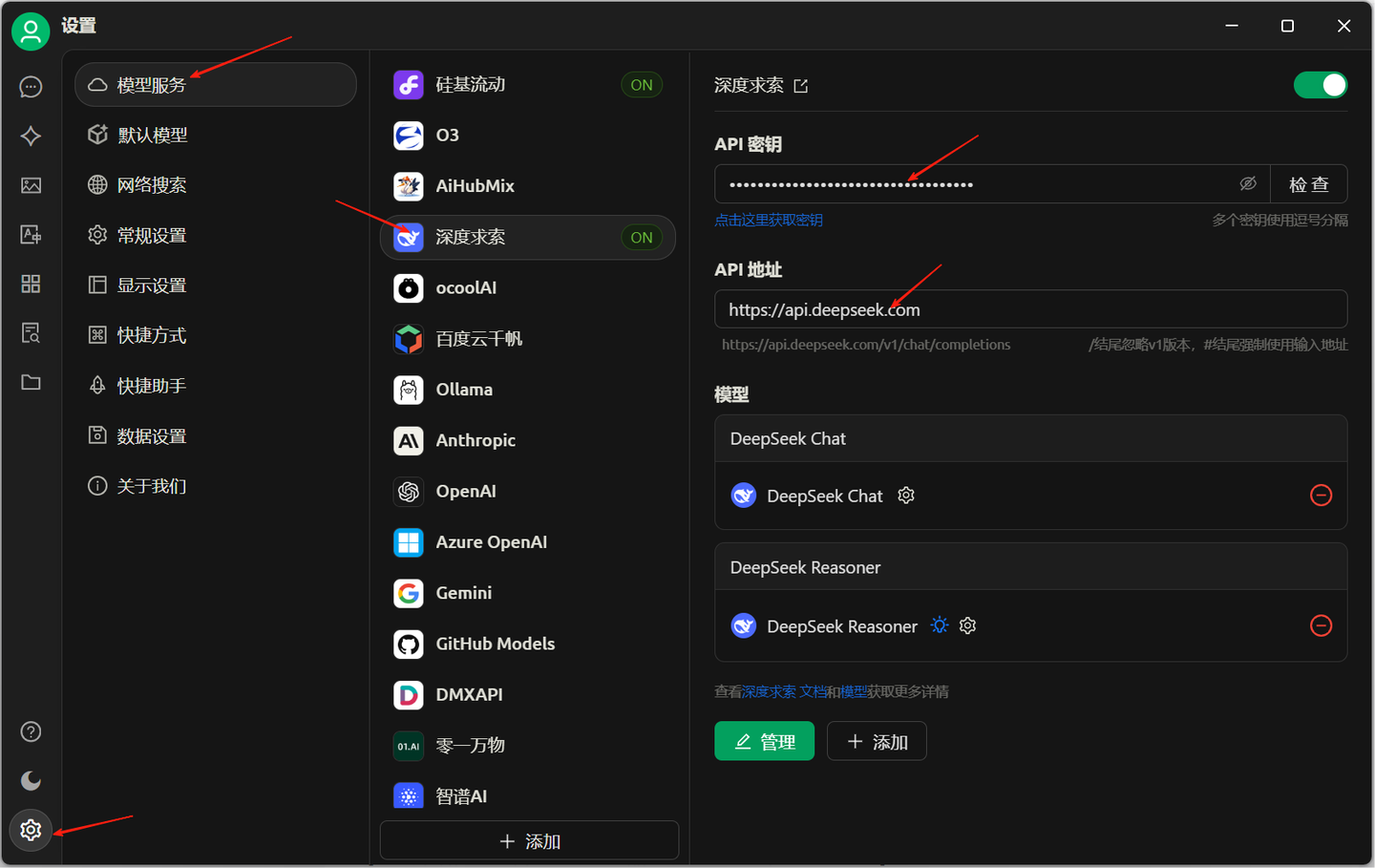Click the 添加 provider button below provider list
The image size is (1375, 868).
tap(529, 840)
